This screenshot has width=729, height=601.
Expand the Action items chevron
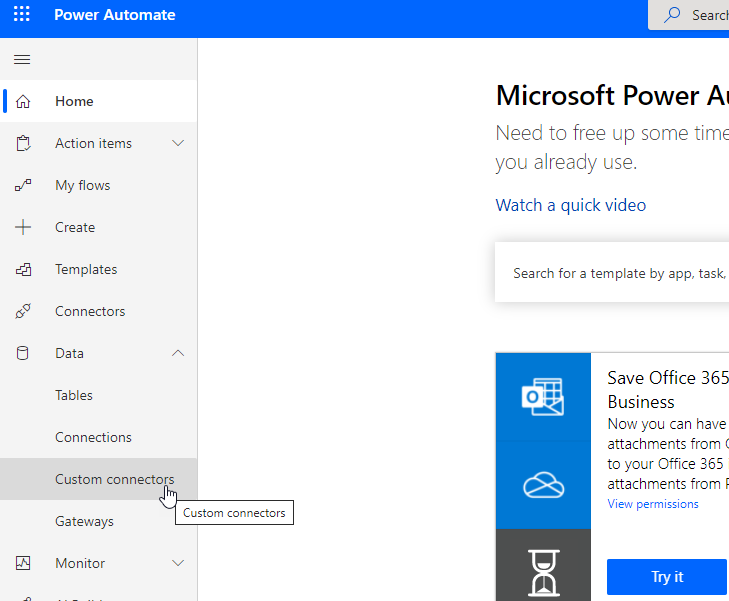click(178, 143)
